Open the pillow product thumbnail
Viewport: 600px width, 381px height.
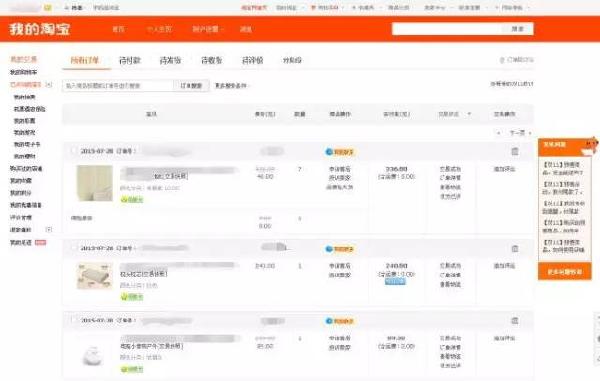coord(95,276)
